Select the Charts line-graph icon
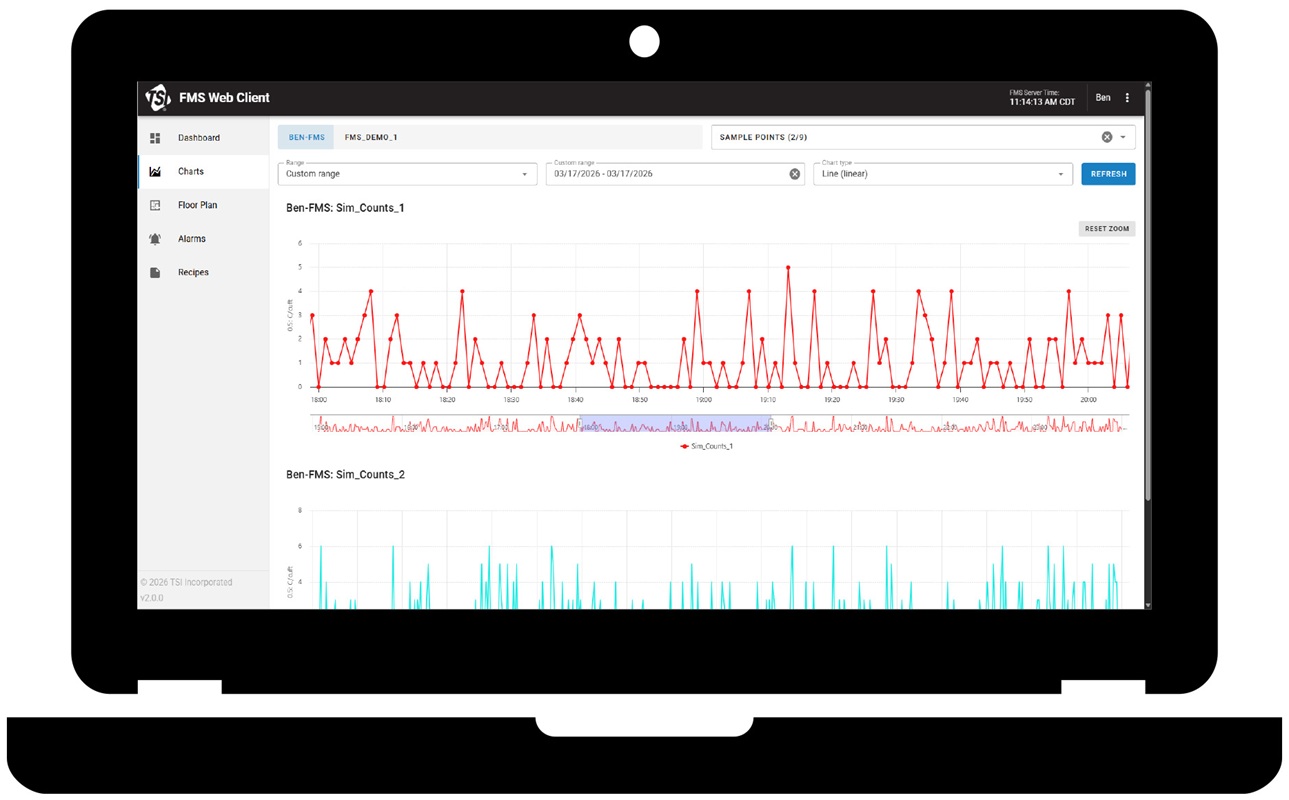 coord(155,172)
